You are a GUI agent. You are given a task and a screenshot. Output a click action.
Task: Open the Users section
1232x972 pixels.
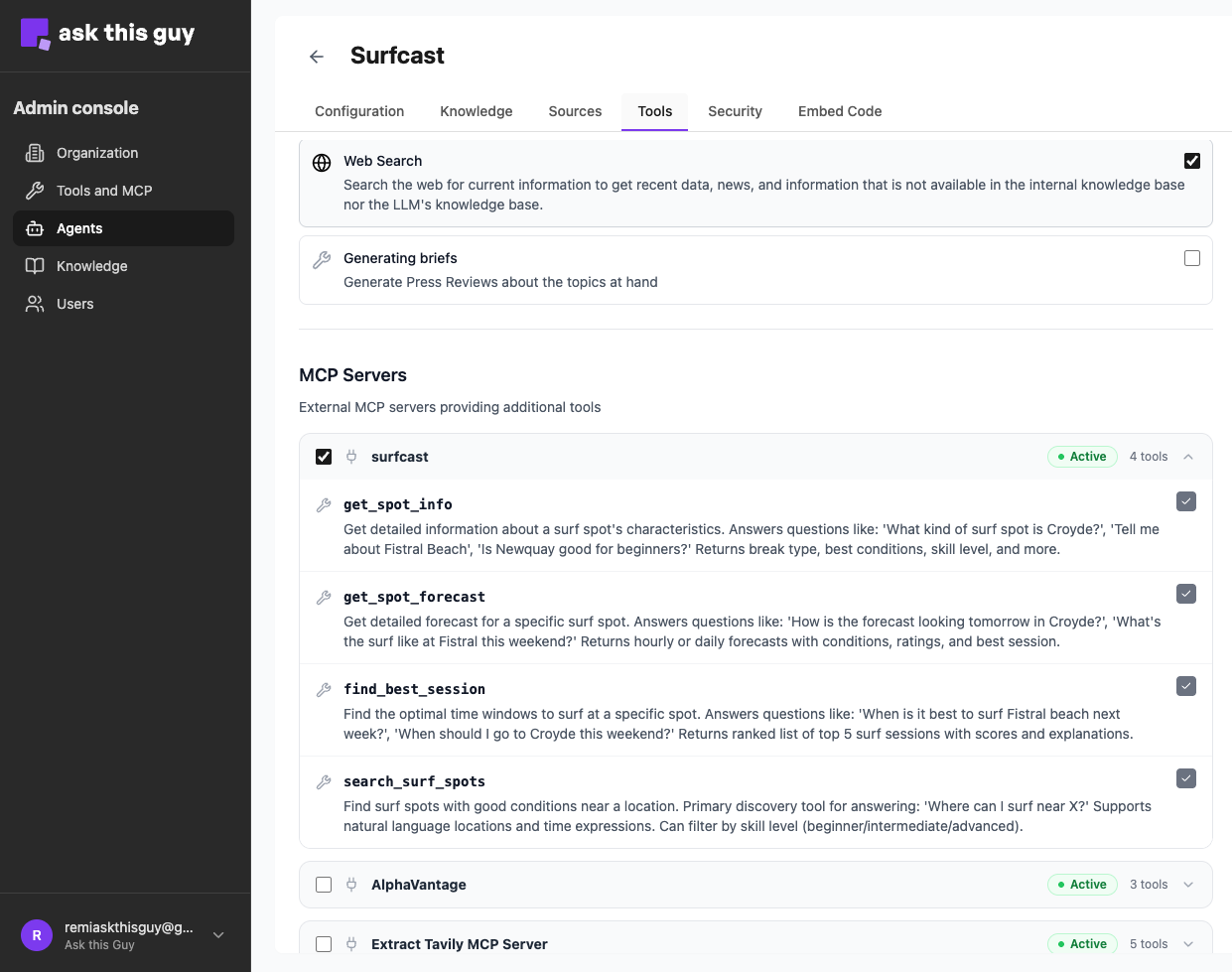coord(74,304)
